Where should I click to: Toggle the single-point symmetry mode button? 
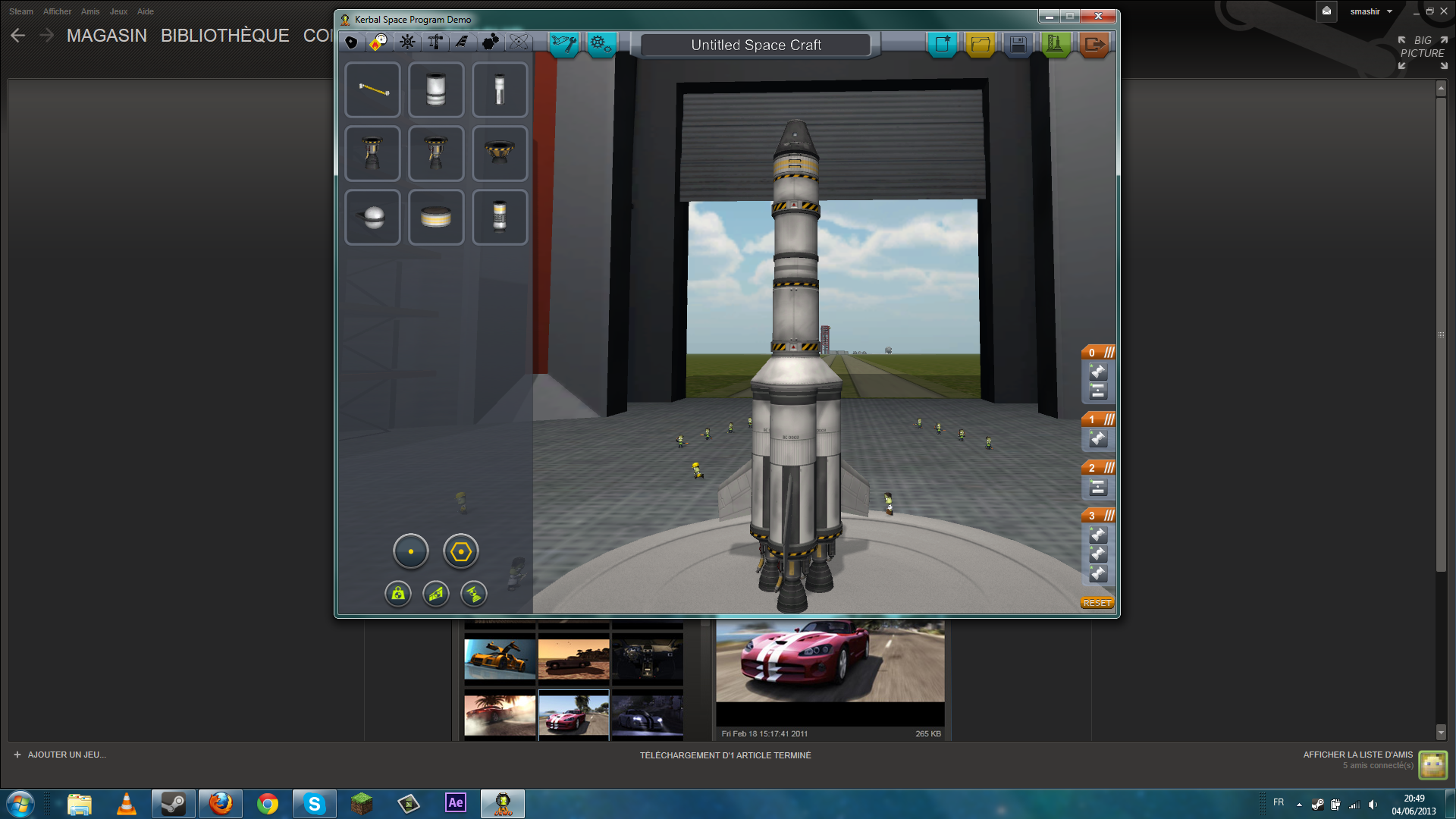[x=411, y=551]
